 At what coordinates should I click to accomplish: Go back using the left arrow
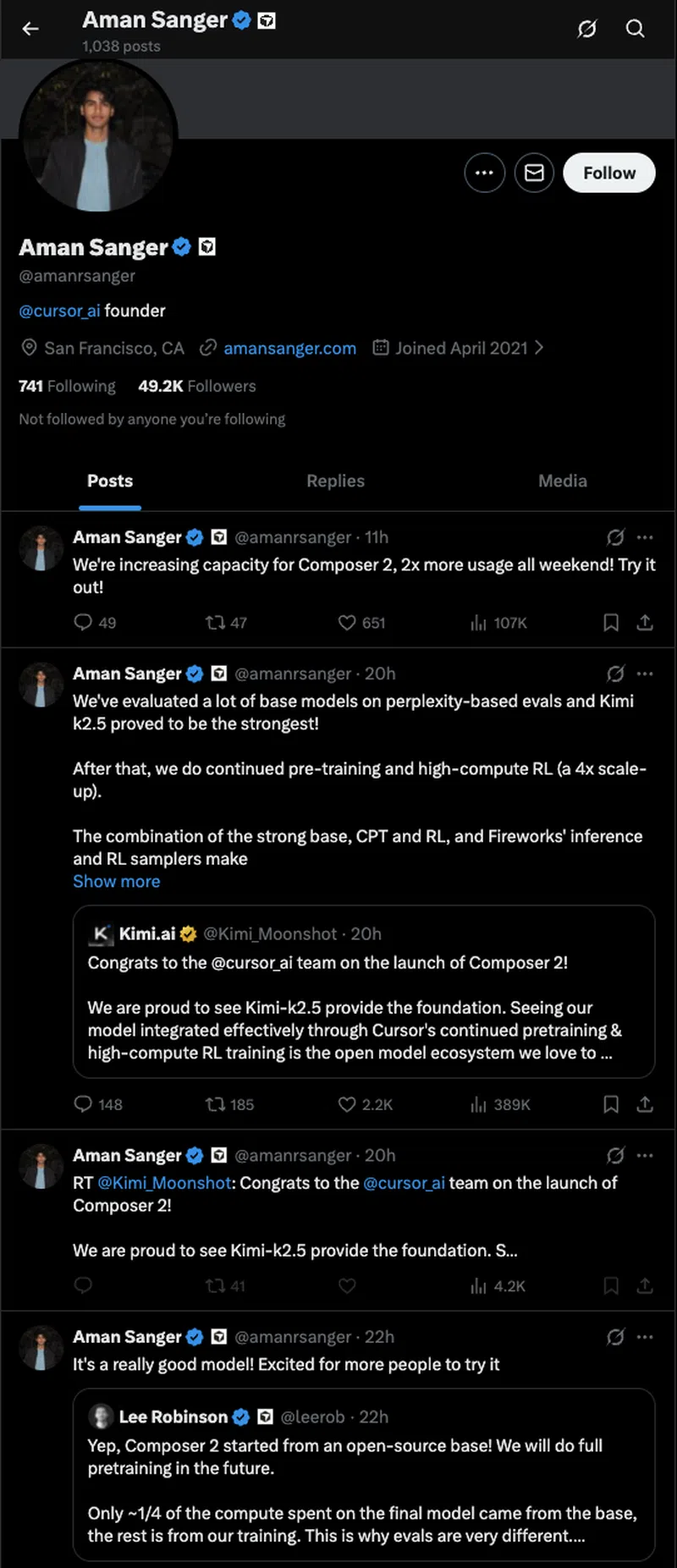[x=30, y=29]
